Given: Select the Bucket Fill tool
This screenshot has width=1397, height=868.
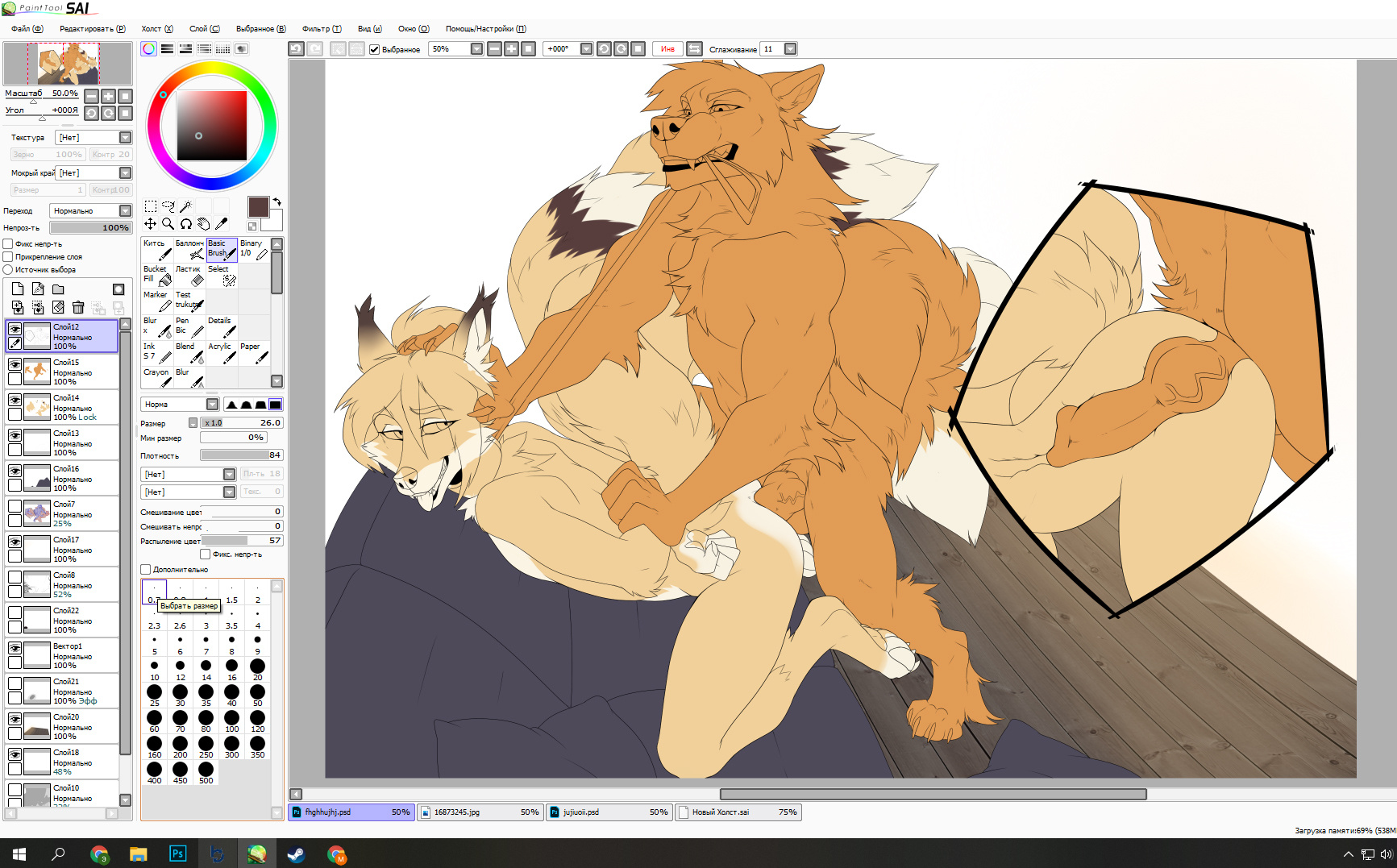Looking at the screenshot, I should coord(157,275).
